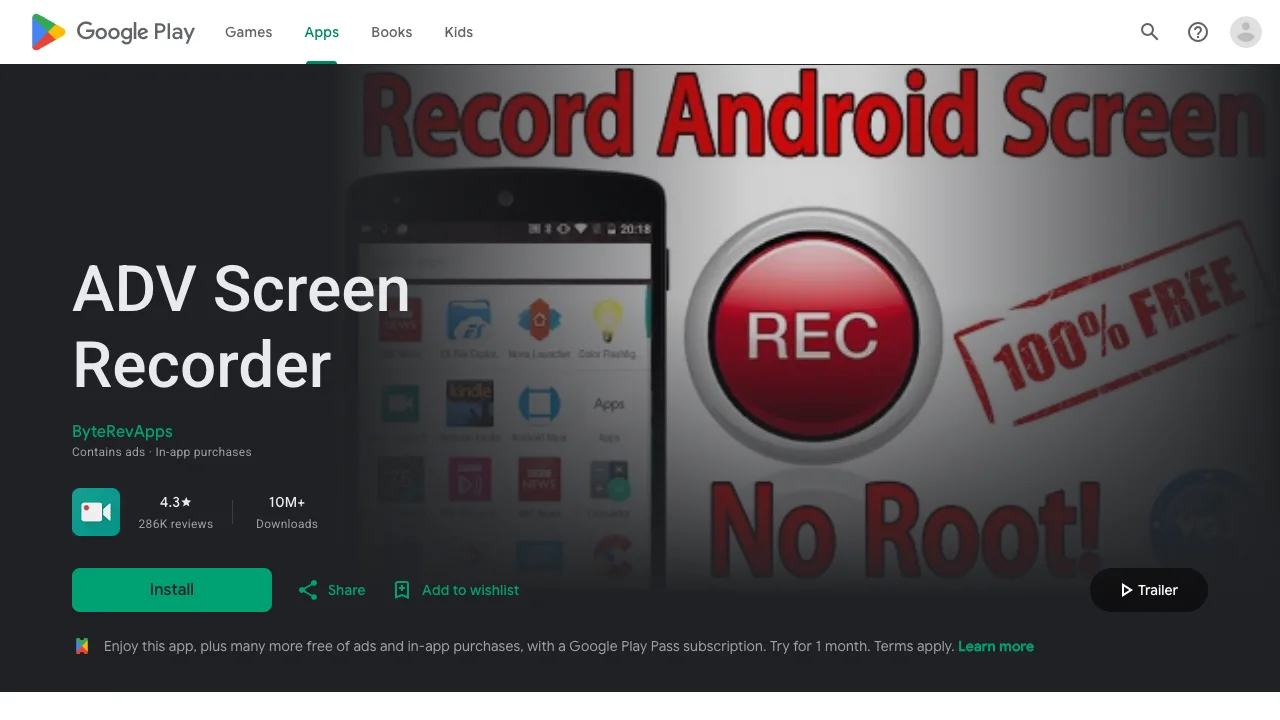Install ADV Screen Recorder
1280x720 pixels.
[x=172, y=590]
